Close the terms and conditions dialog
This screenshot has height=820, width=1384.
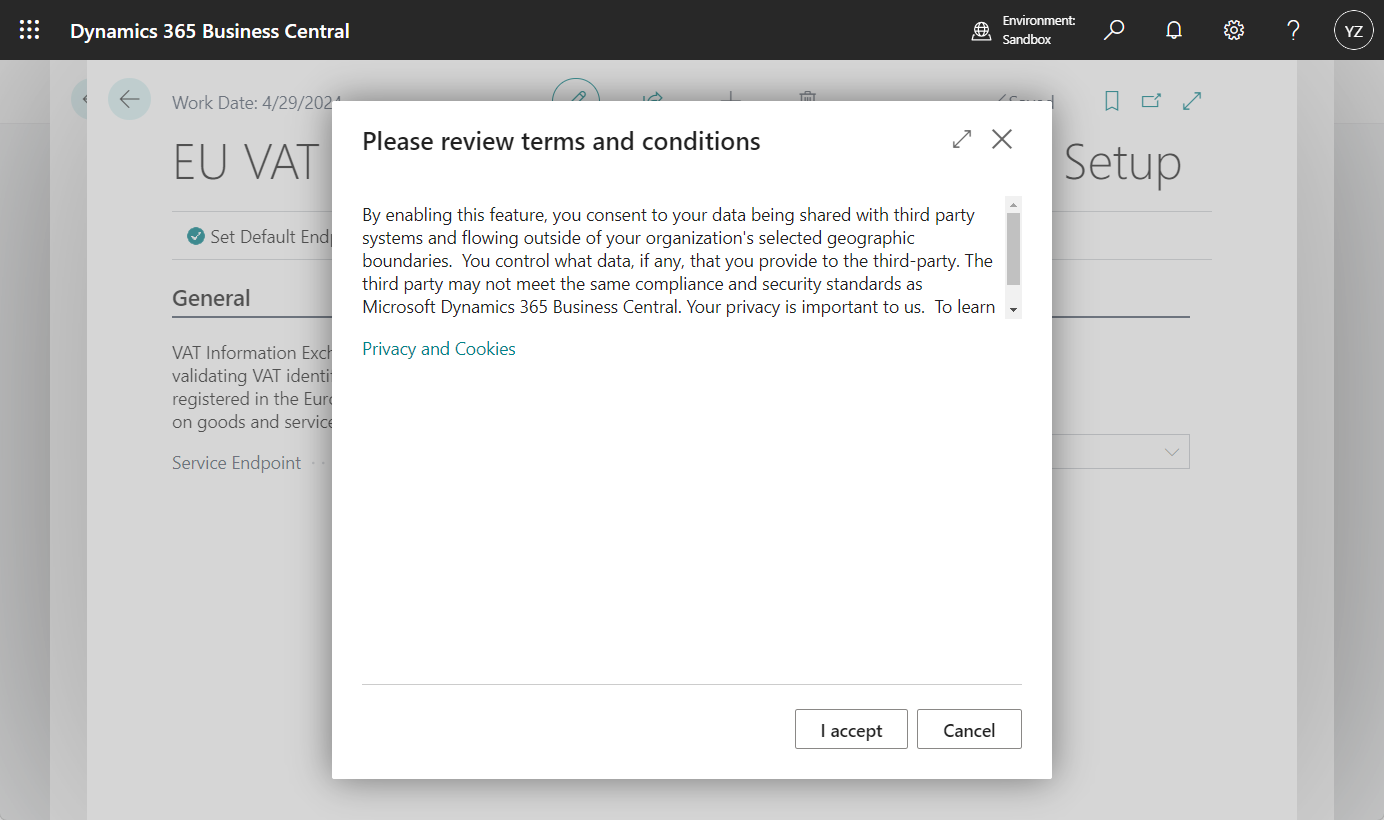(x=1002, y=140)
